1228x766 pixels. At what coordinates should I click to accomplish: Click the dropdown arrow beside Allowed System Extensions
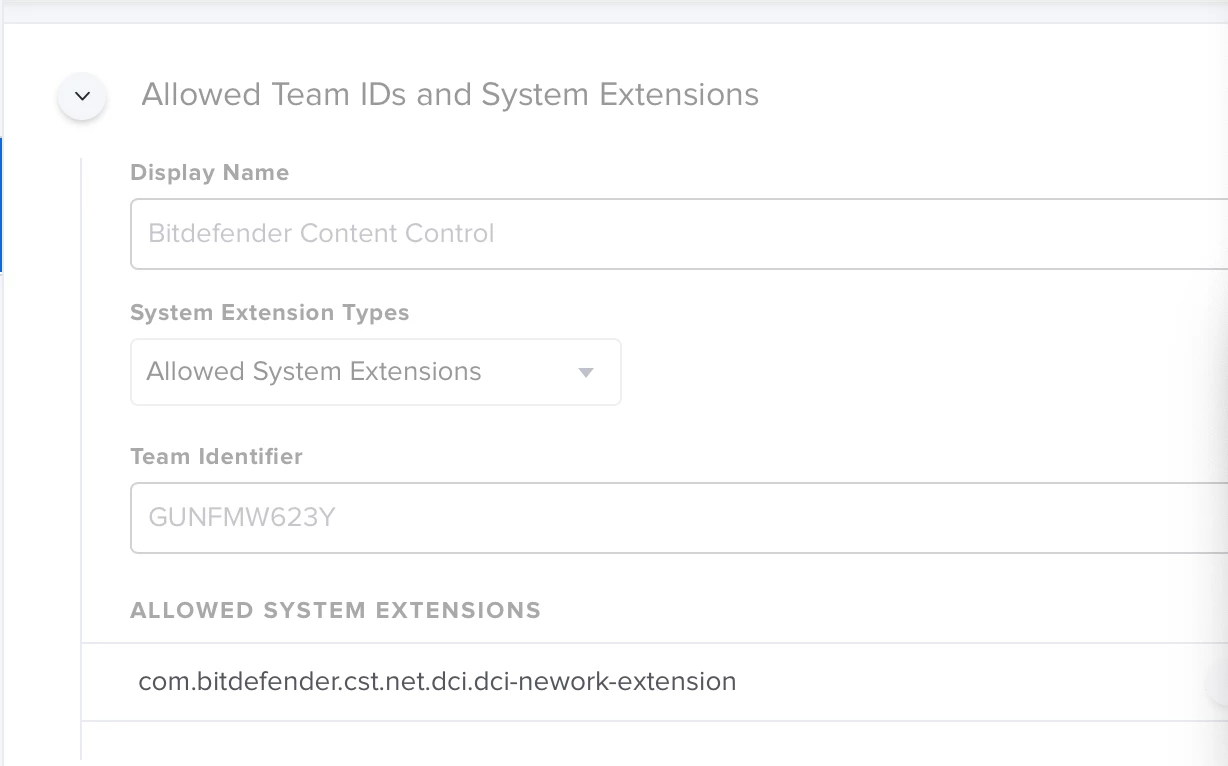tap(586, 373)
